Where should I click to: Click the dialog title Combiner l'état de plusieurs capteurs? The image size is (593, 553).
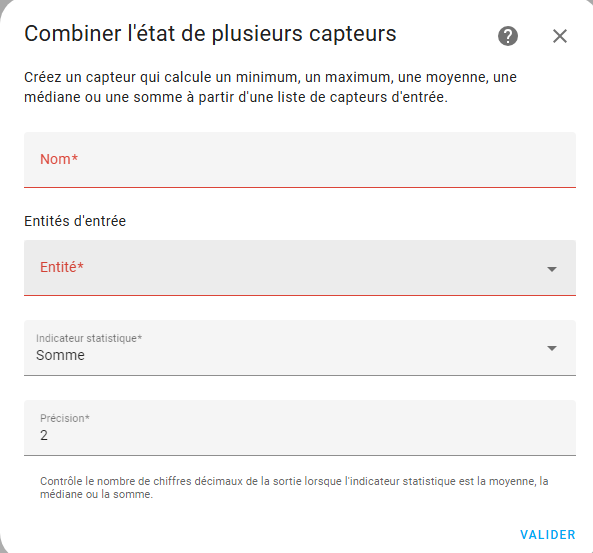210,34
